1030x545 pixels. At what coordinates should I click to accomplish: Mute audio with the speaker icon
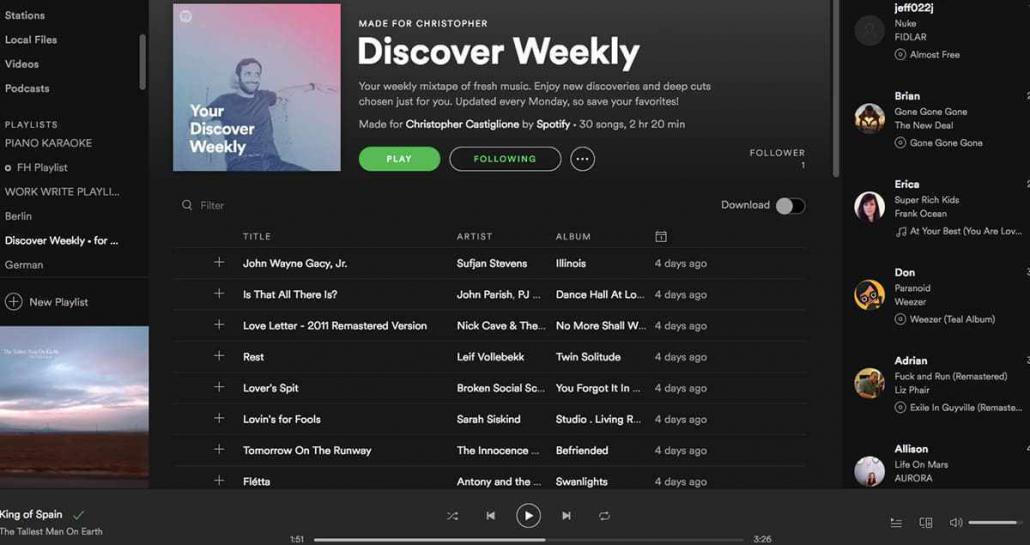pos(956,523)
